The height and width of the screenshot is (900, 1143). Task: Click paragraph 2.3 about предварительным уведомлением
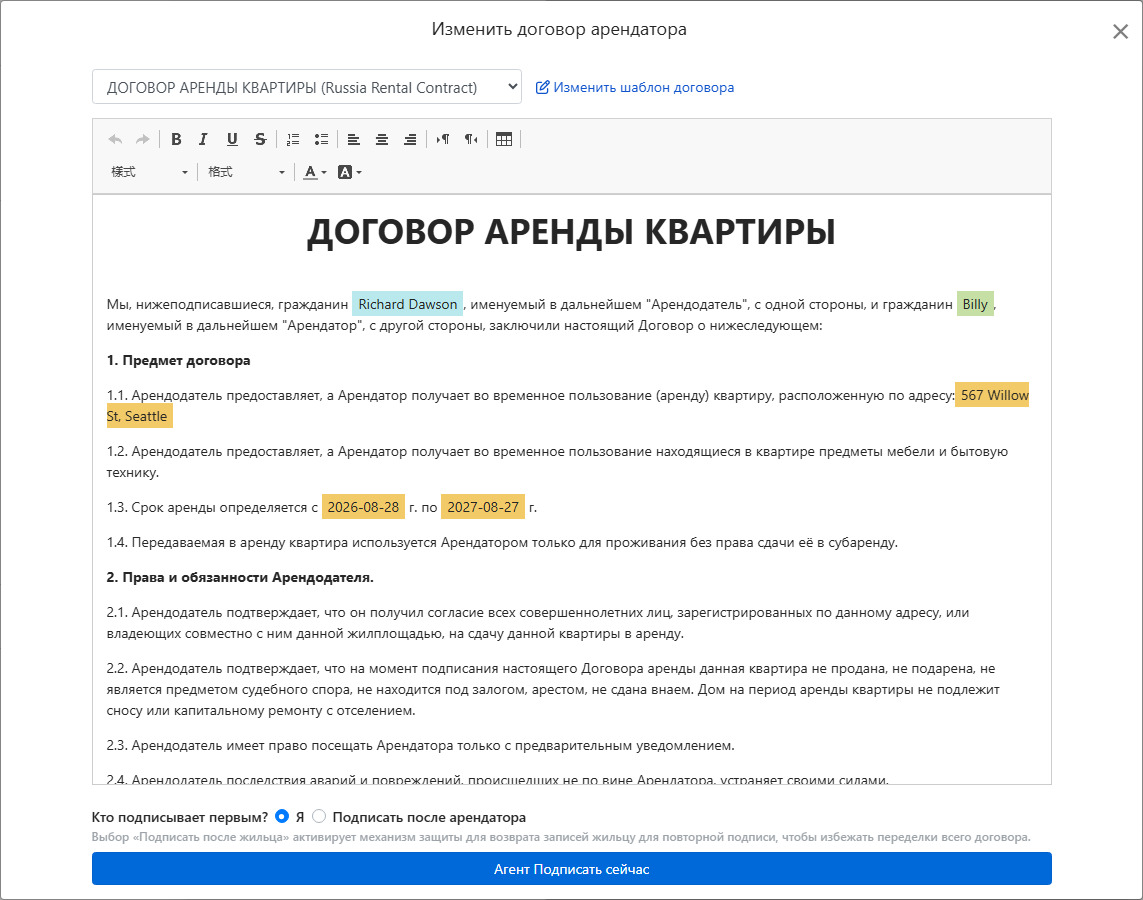[421, 746]
